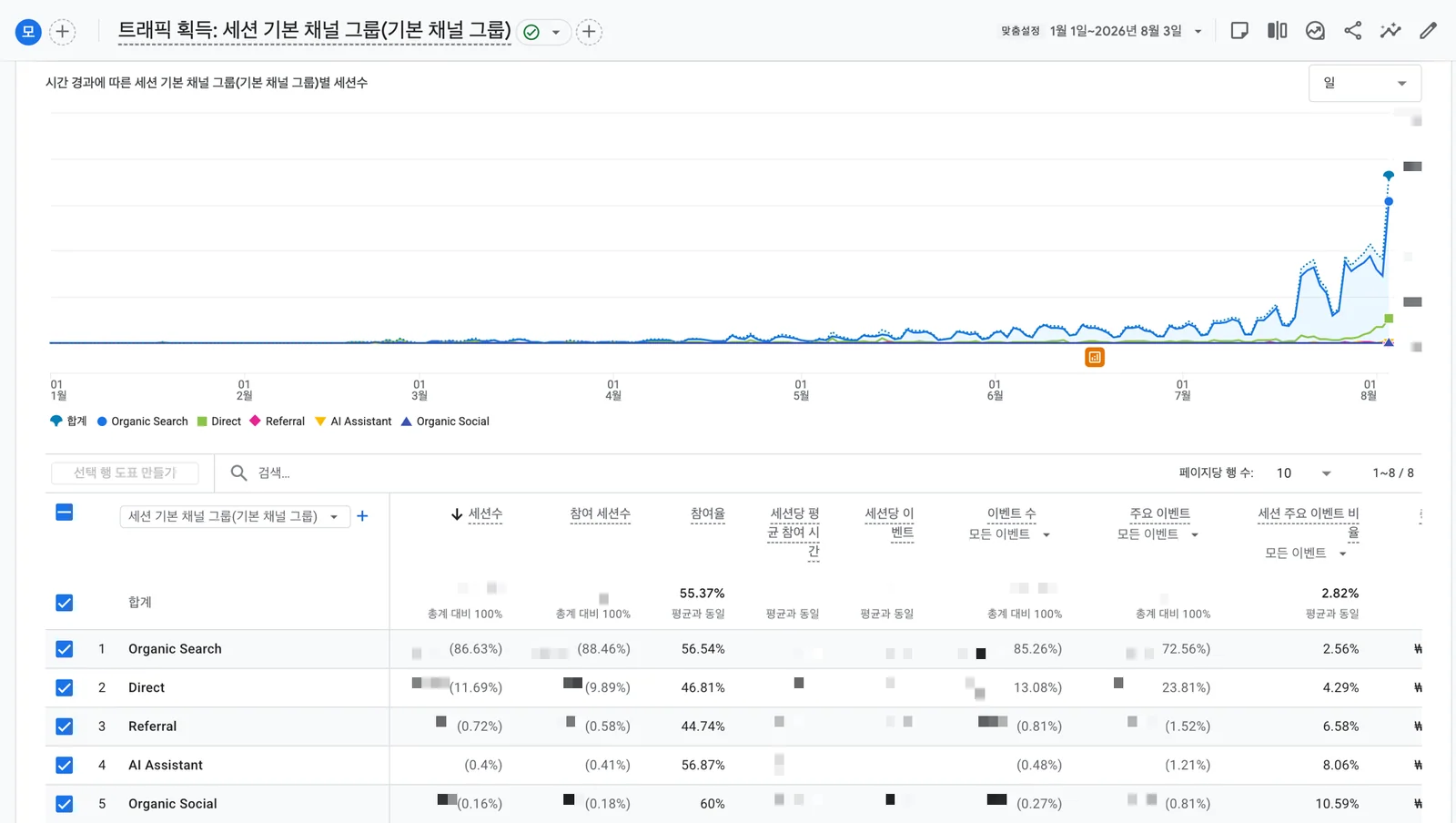Add a secondary dimension with the blue plus
Screen dimensions: 1456x823
point(362,516)
